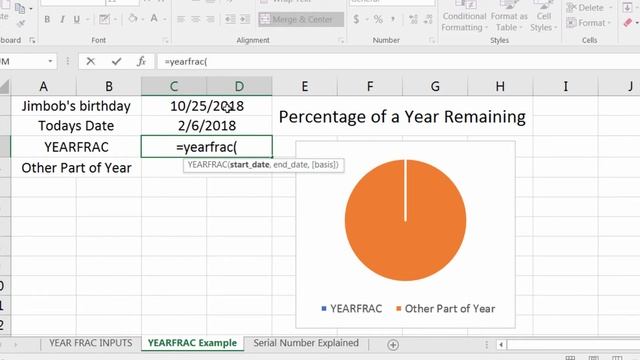Image resolution: width=640 pixels, height=360 pixels.
Task: Toggle Bold formatting
Action: (47, 20)
